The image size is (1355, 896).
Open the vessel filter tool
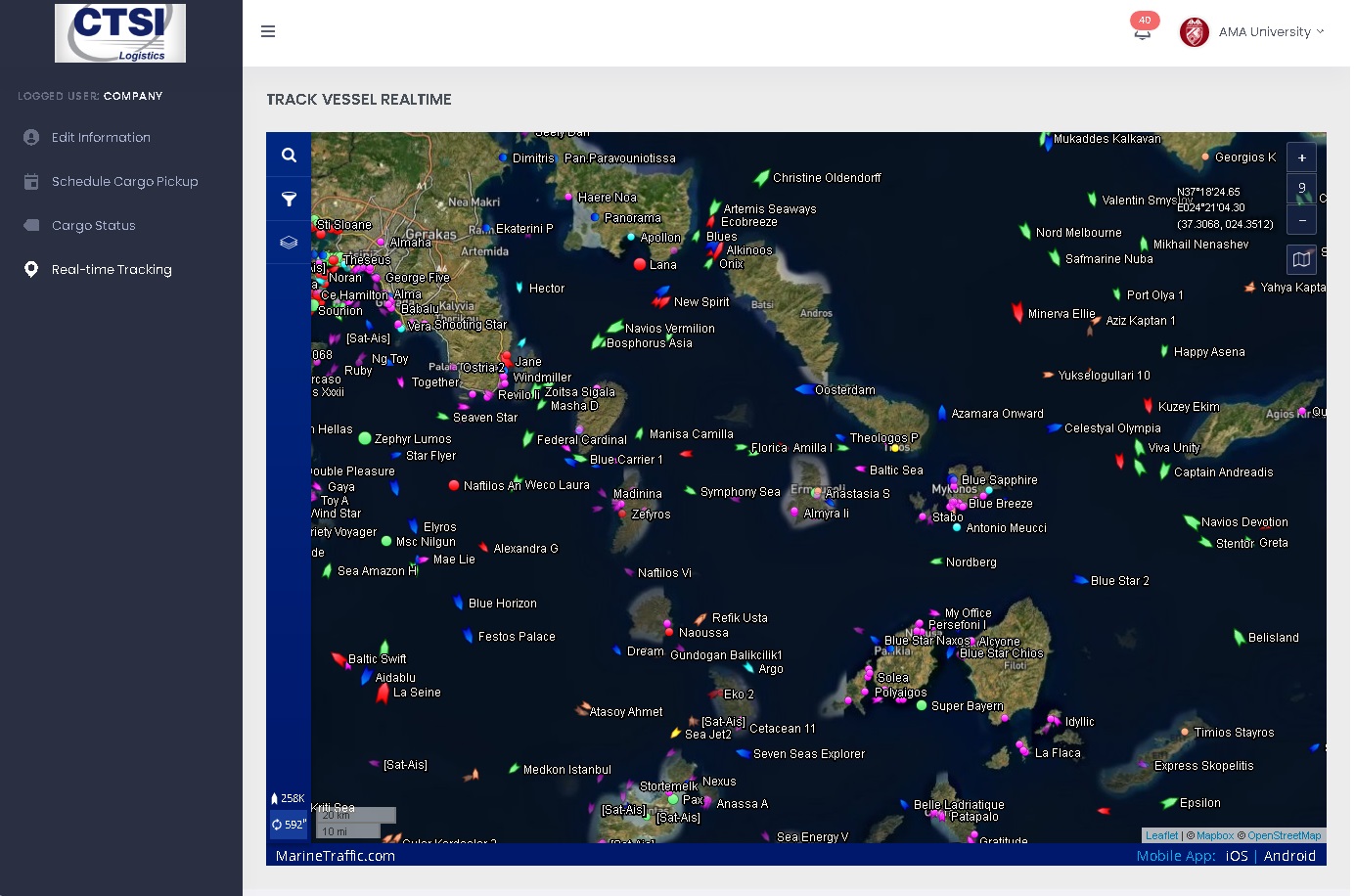point(289,199)
